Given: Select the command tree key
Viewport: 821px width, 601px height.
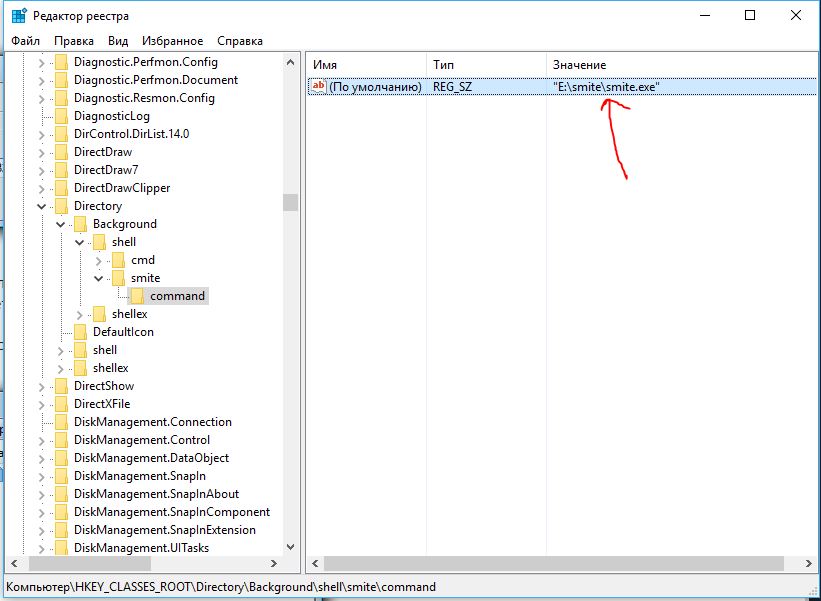Looking at the screenshot, I should (x=177, y=296).
